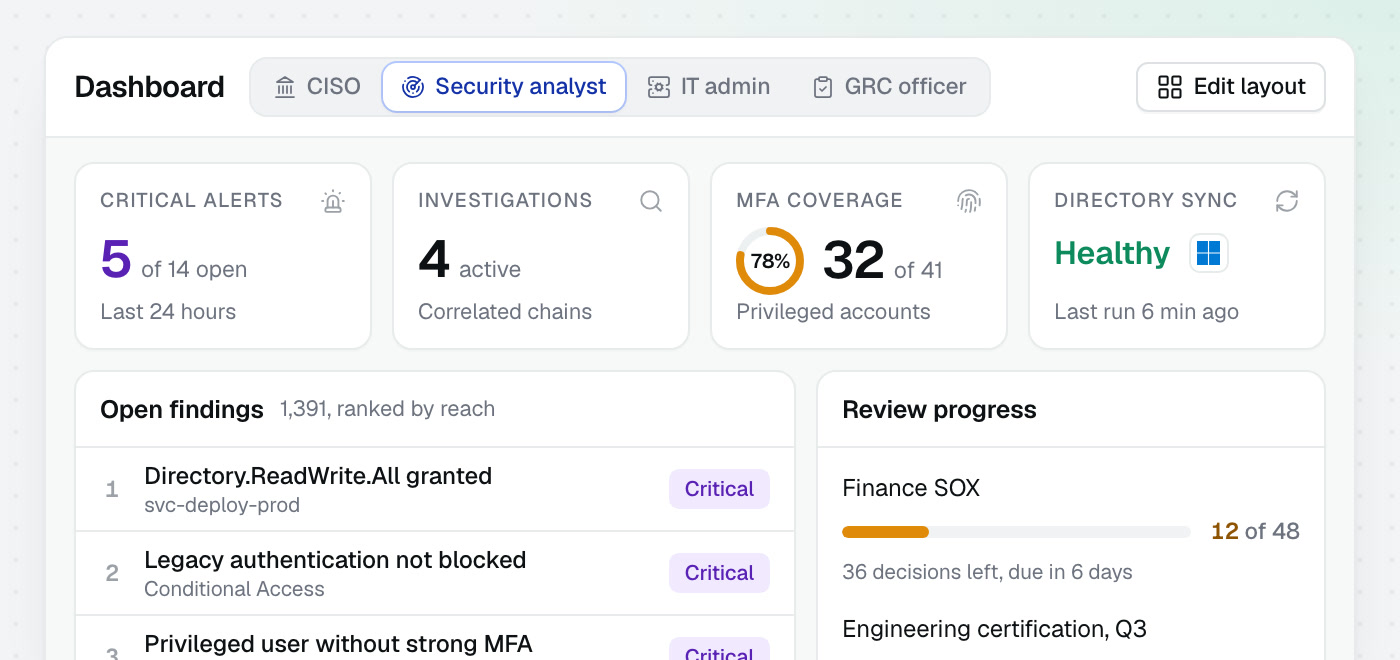Click the Finance SOX review label

click(x=911, y=488)
